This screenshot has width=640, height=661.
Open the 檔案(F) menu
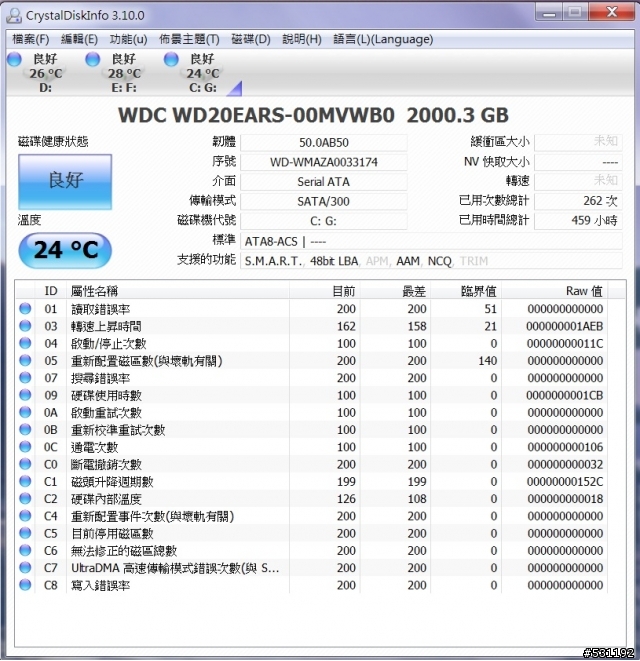click(x=30, y=39)
